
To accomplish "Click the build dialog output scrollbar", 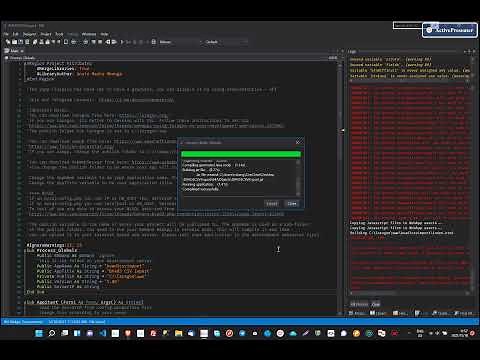I will [298, 178].
